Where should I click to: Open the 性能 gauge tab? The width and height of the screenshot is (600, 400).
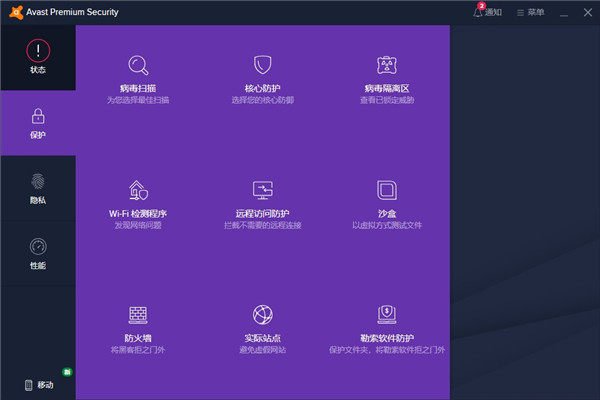(38, 252)
